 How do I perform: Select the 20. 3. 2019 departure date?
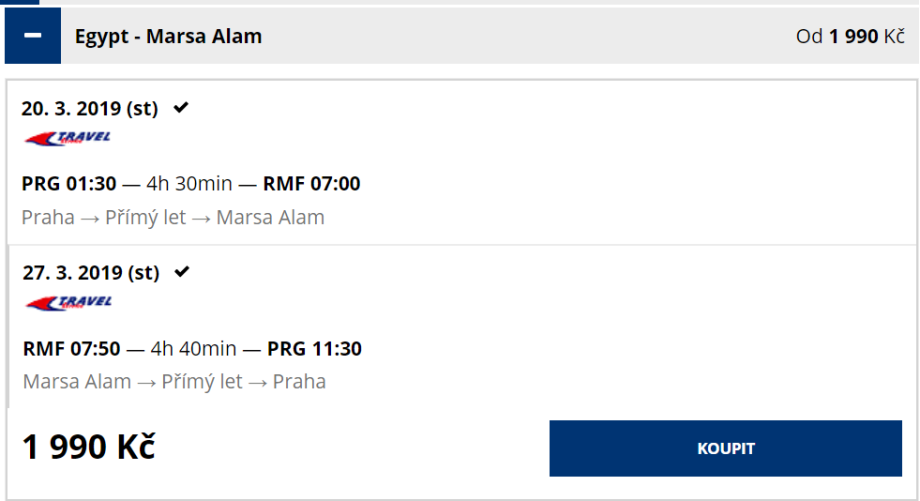pyautogui.click(x=90, y=108)
